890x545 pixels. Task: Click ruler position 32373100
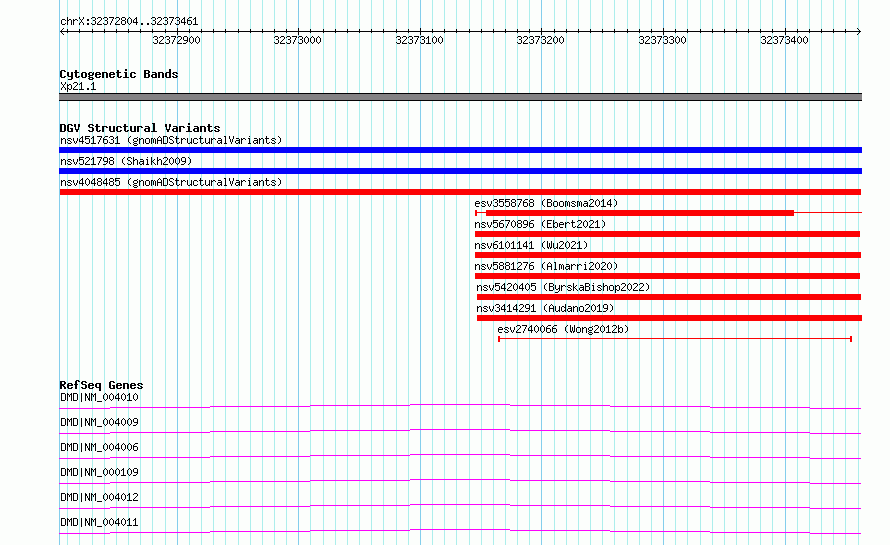(419, 40)
